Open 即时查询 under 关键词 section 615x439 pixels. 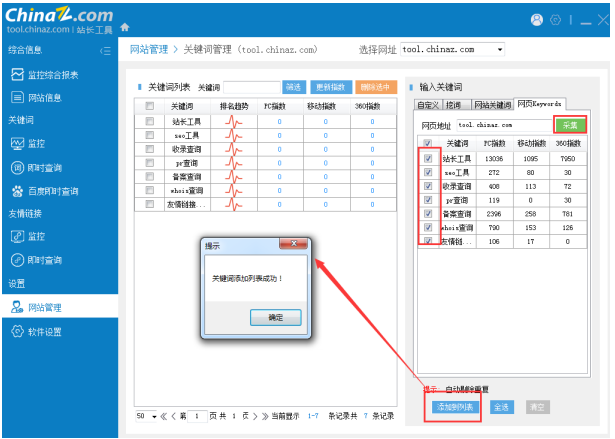point(36,168)
